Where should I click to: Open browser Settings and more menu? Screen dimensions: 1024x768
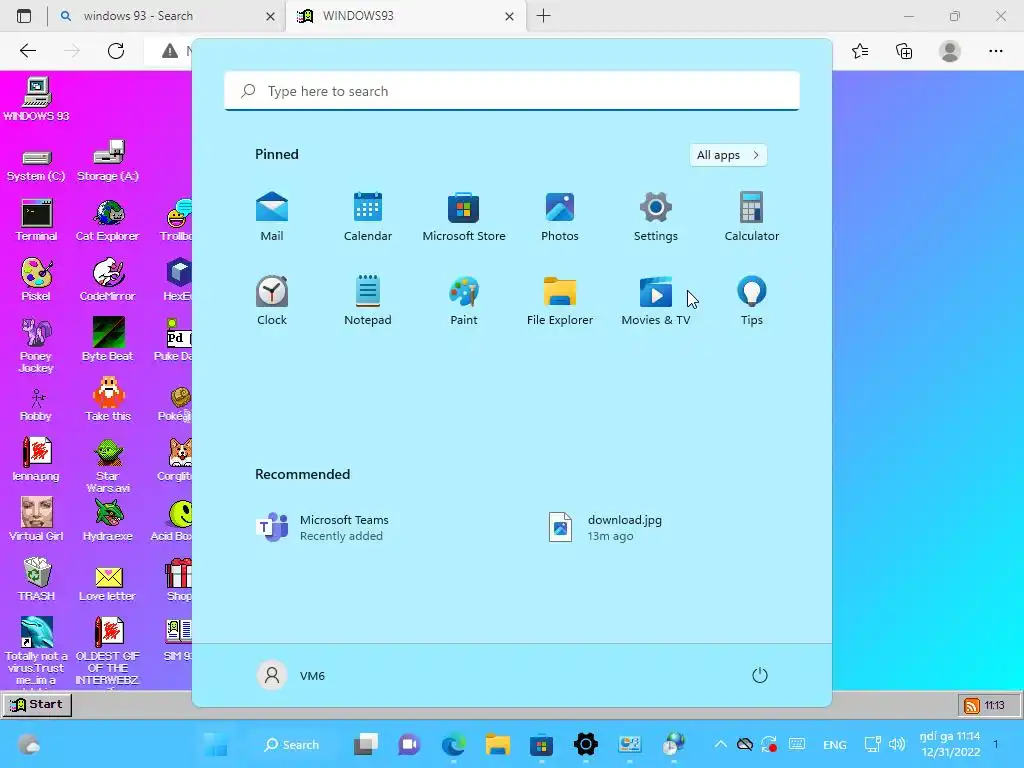(x=995, y=51)
